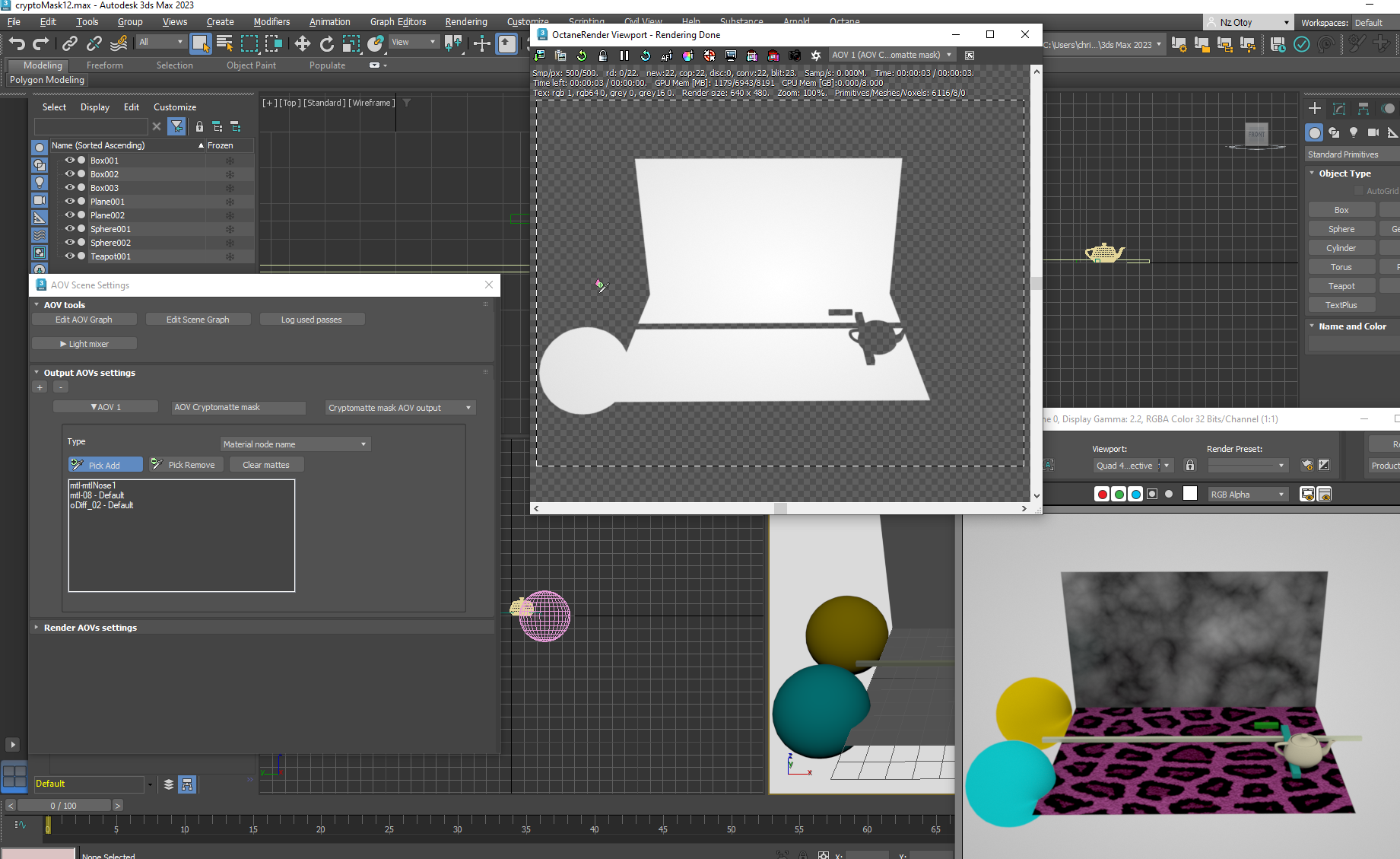
Task: Open the Hierarchy tab in Command Panel
Action: [x=1363, y=109]
